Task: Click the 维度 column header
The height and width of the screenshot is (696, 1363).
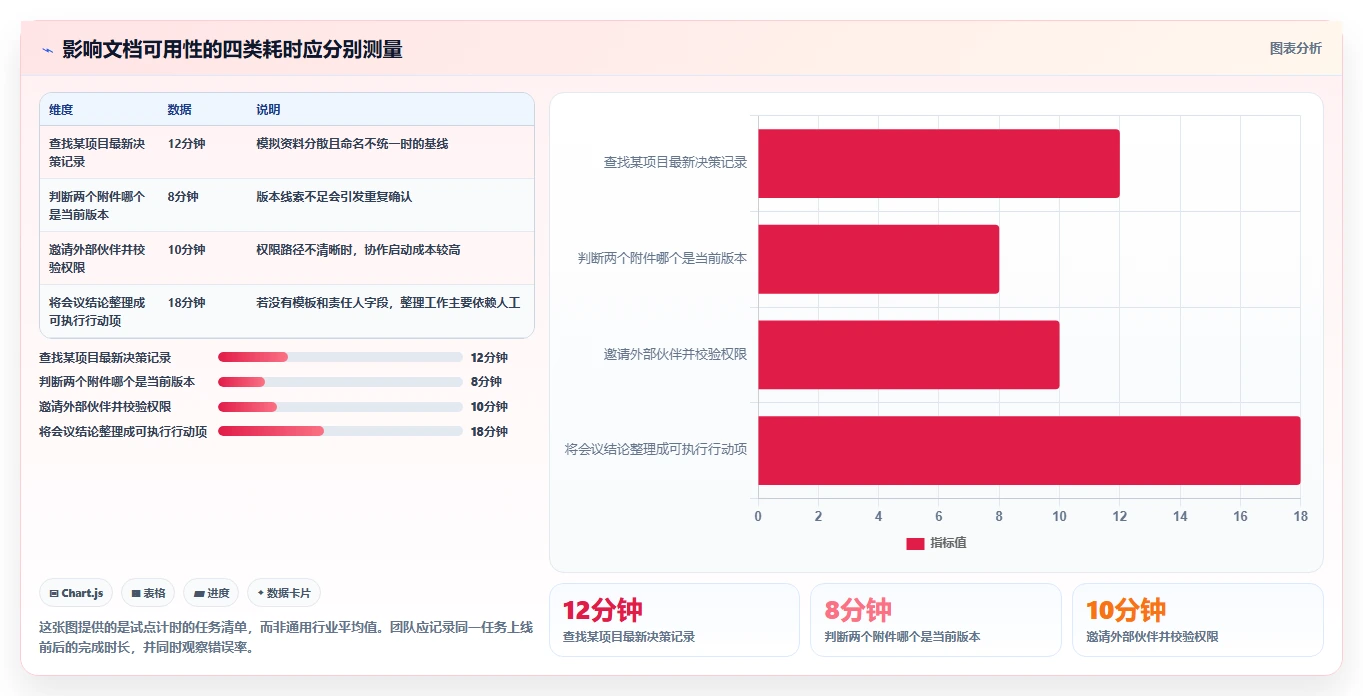Action: coord(61,110)
